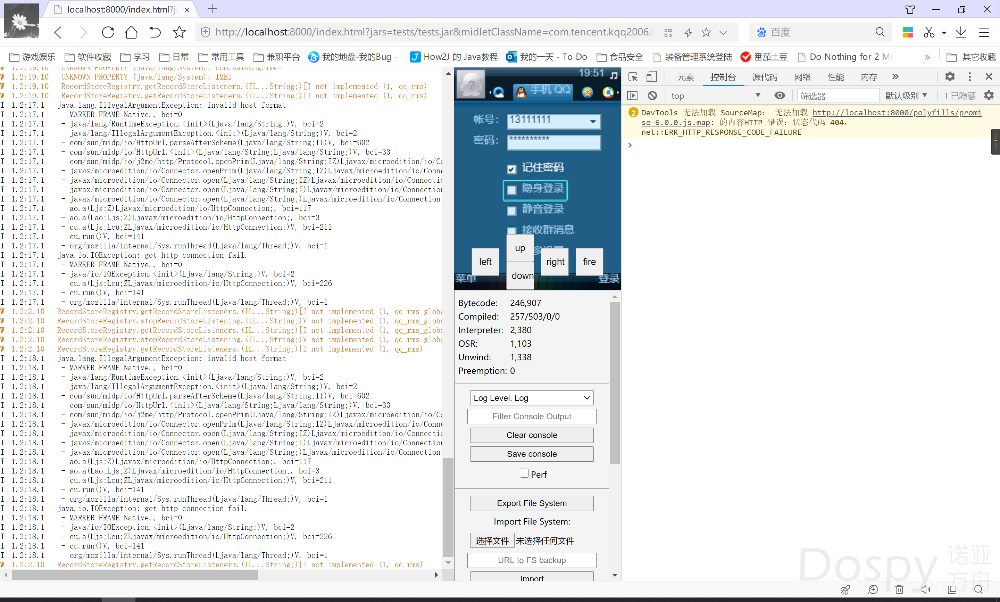Show the DevTools console sidebar icon
Image resolution: width=1000 pixels, height=602 pixels.
(633, 96)
